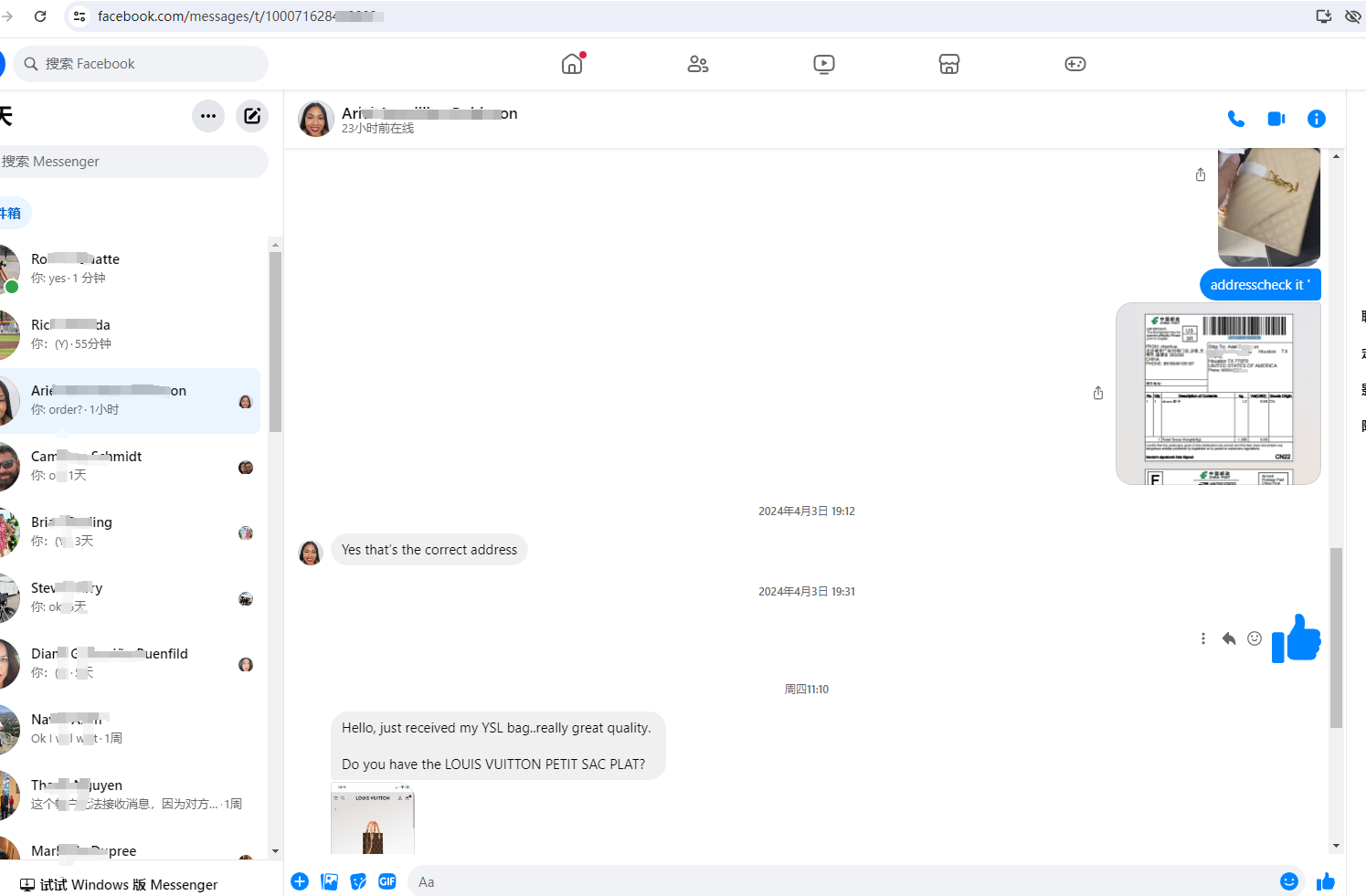Open conversation information panel icon
The height and width of the screenshot is (896, 1366).
(1316, 119)
